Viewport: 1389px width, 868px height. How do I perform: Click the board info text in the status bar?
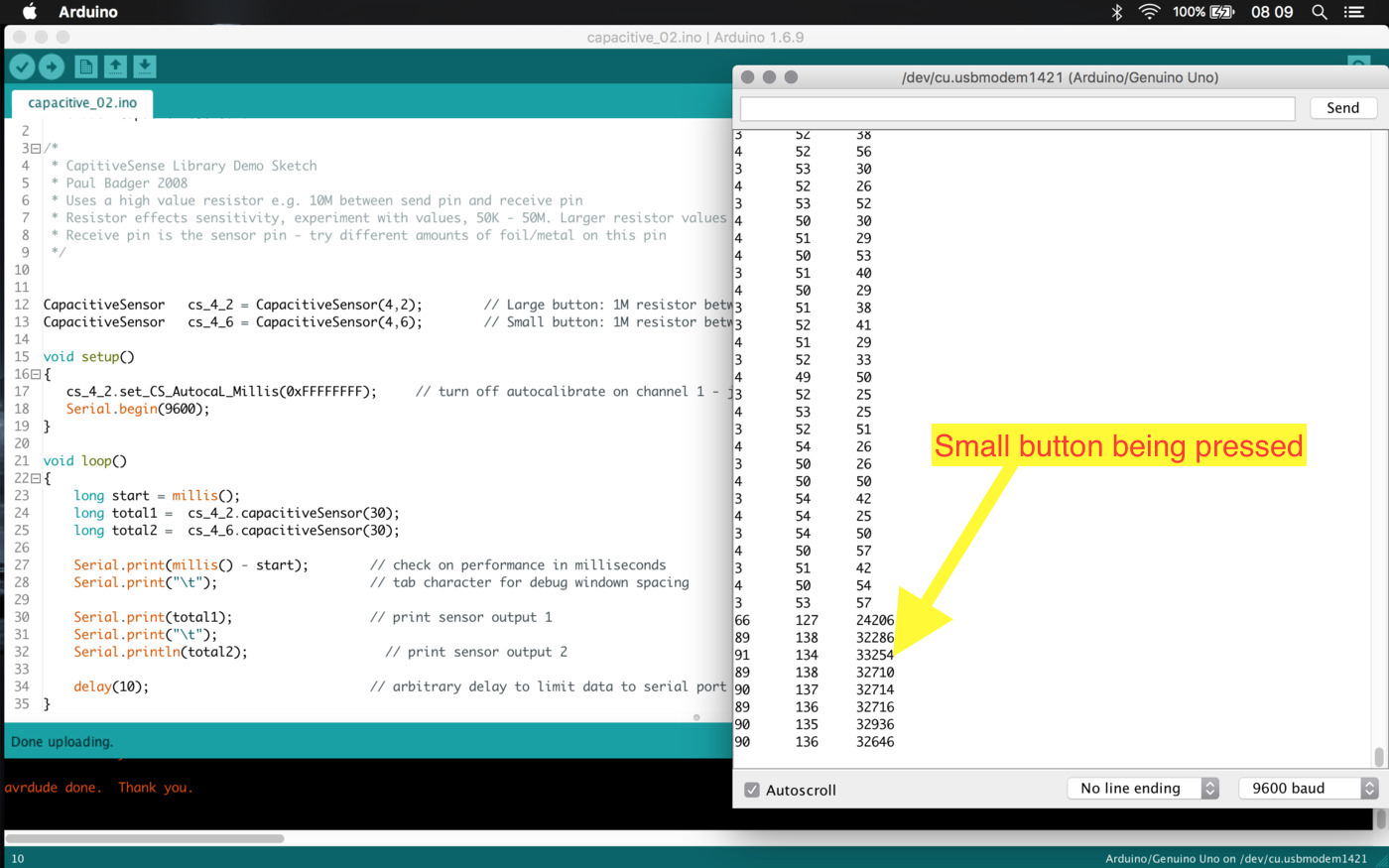tap(1236, 859)
